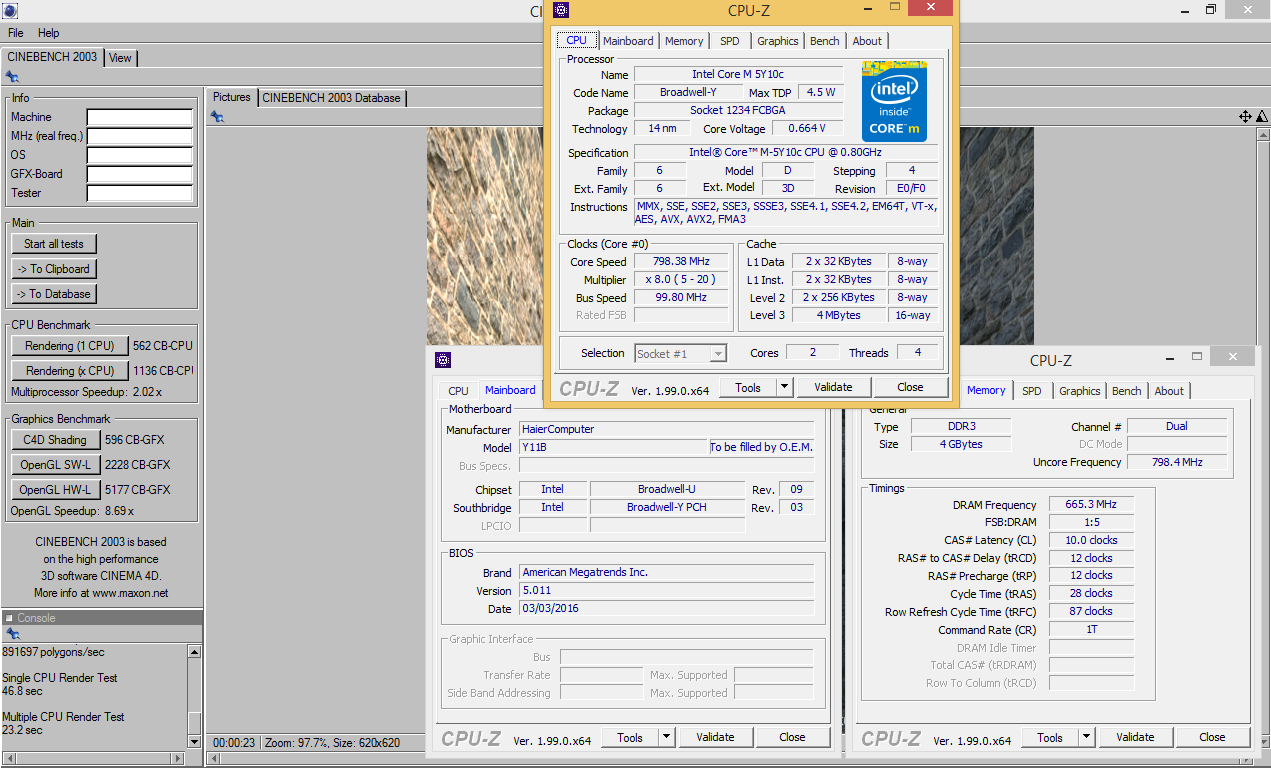This screenshot has height=768, width=1271.
Task: Click the Tools button in the front CPU-Z window
Action: (x=748, y=387)
